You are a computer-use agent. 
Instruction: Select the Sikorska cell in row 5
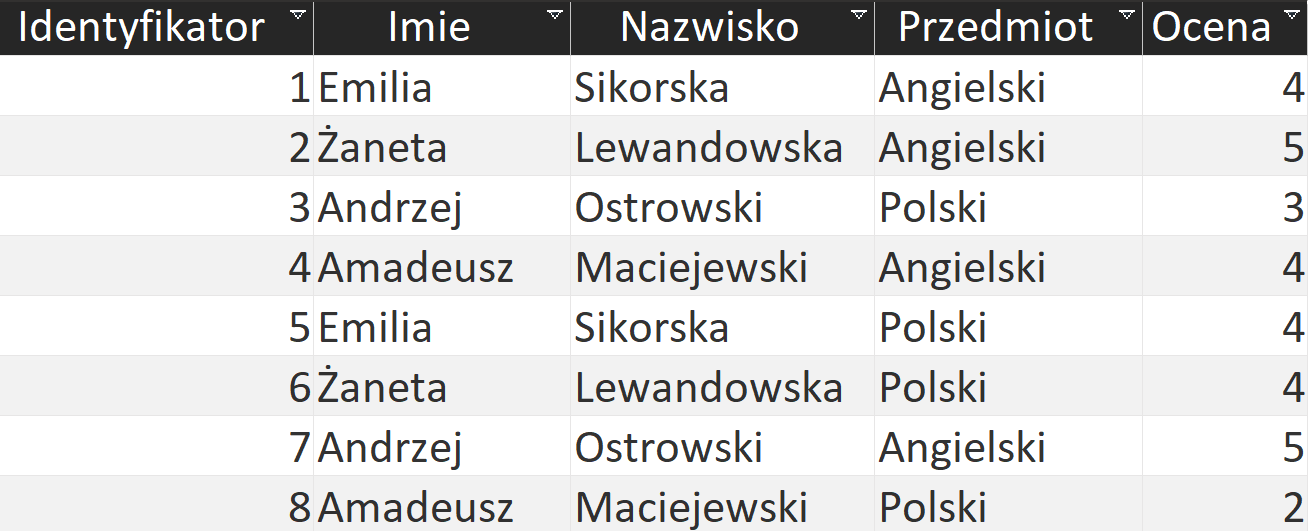click(x=722, y=327)
